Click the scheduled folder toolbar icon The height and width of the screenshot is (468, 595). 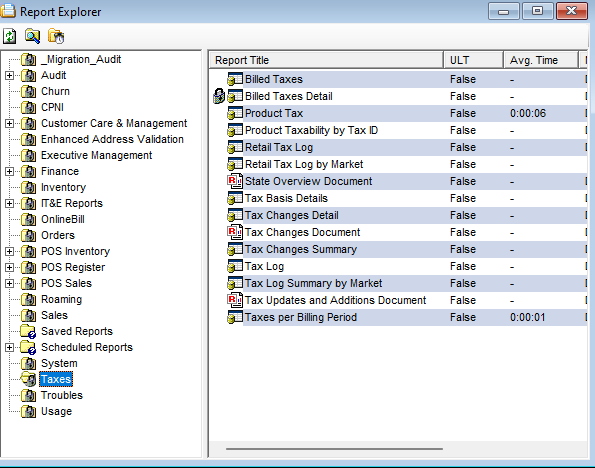click(56, 36)
